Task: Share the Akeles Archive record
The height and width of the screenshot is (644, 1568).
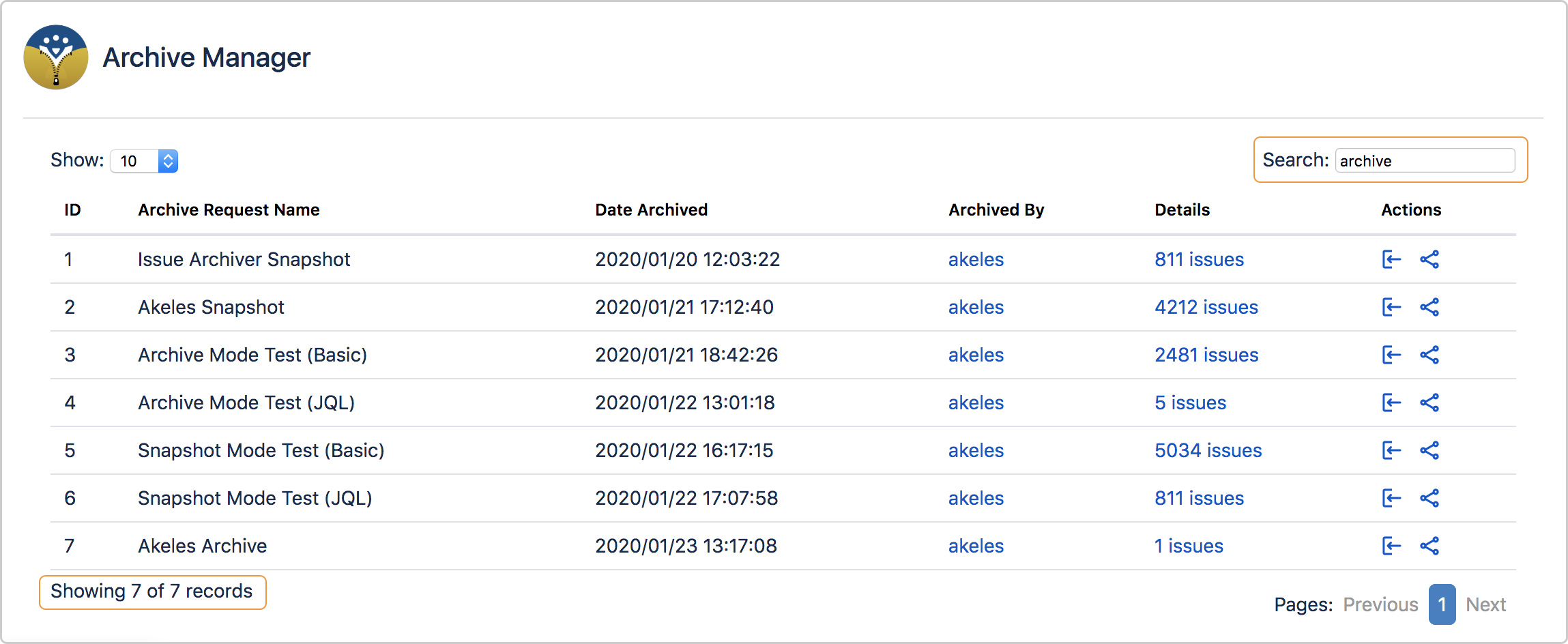Action: coord(1430,546)
